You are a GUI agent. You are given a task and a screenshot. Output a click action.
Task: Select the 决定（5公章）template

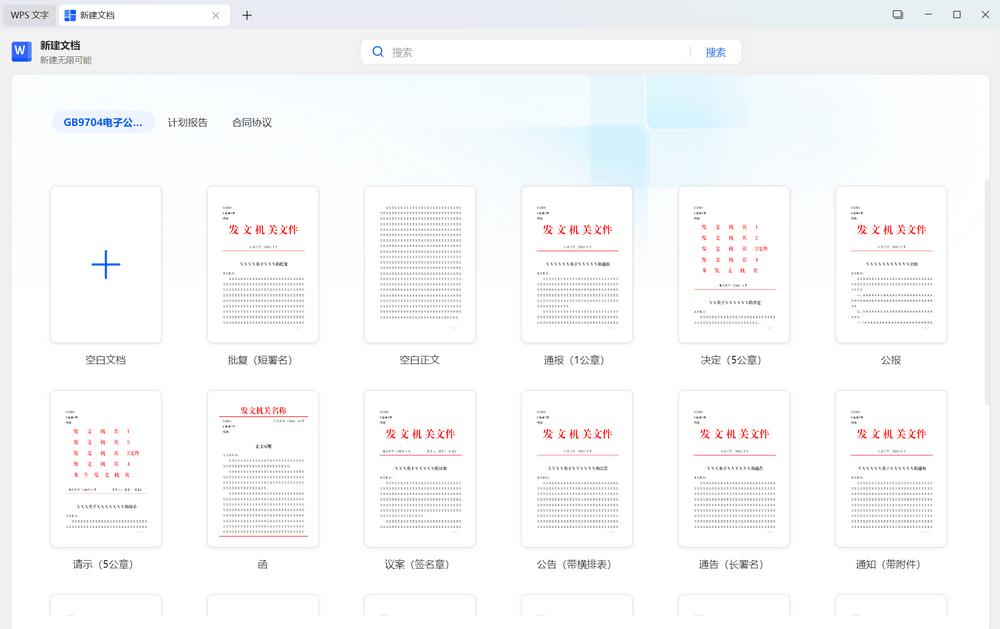click(733, 264)
